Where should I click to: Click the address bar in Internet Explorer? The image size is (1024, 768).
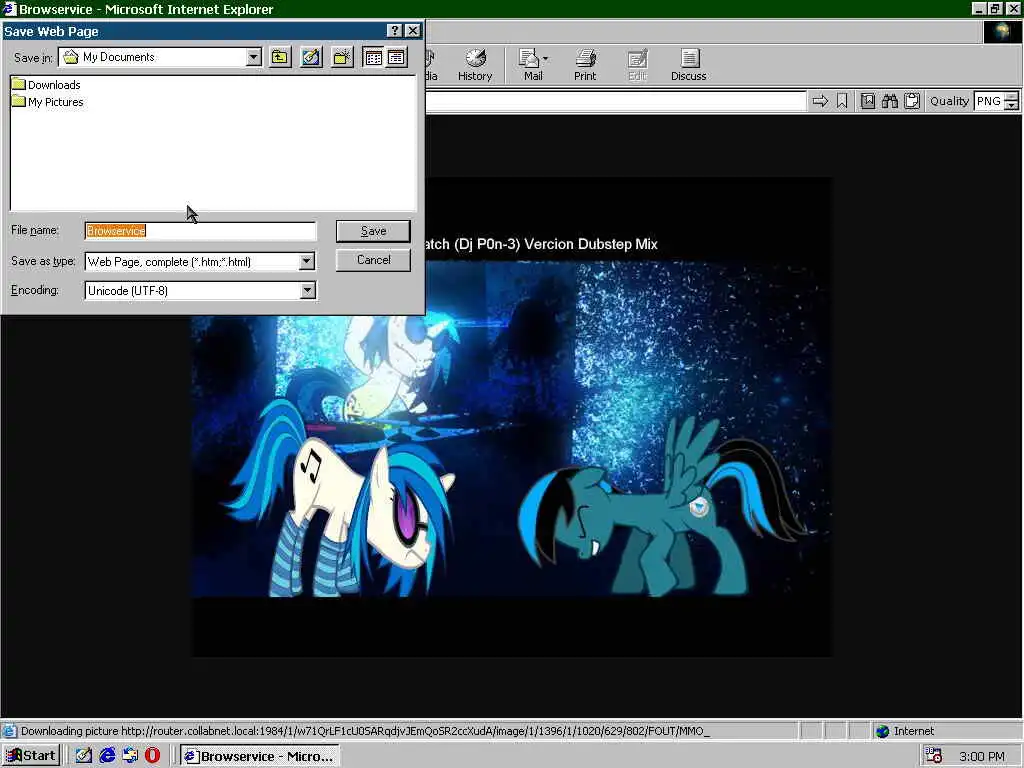pyautogui.click(x=616, y=101)
